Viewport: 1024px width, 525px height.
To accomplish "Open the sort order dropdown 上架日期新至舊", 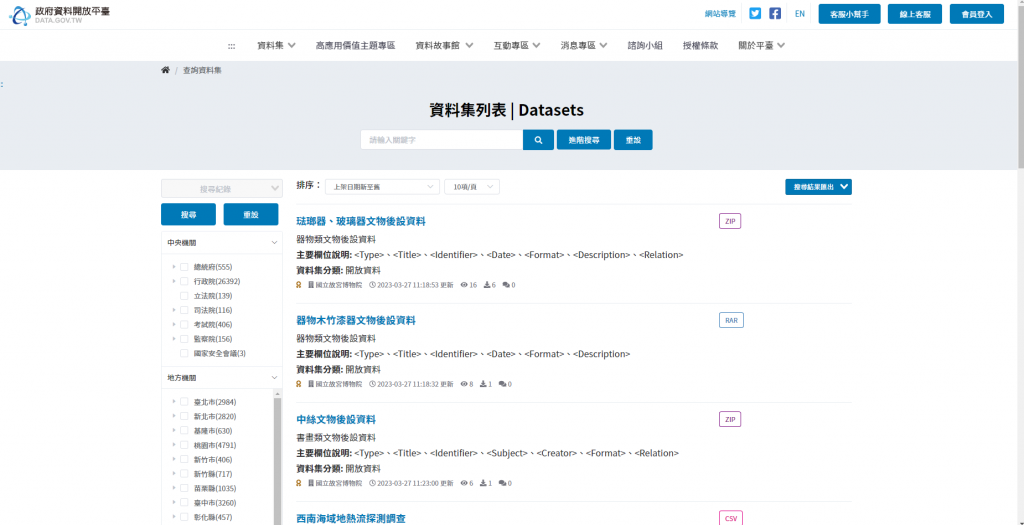I will tap(382, 187).
